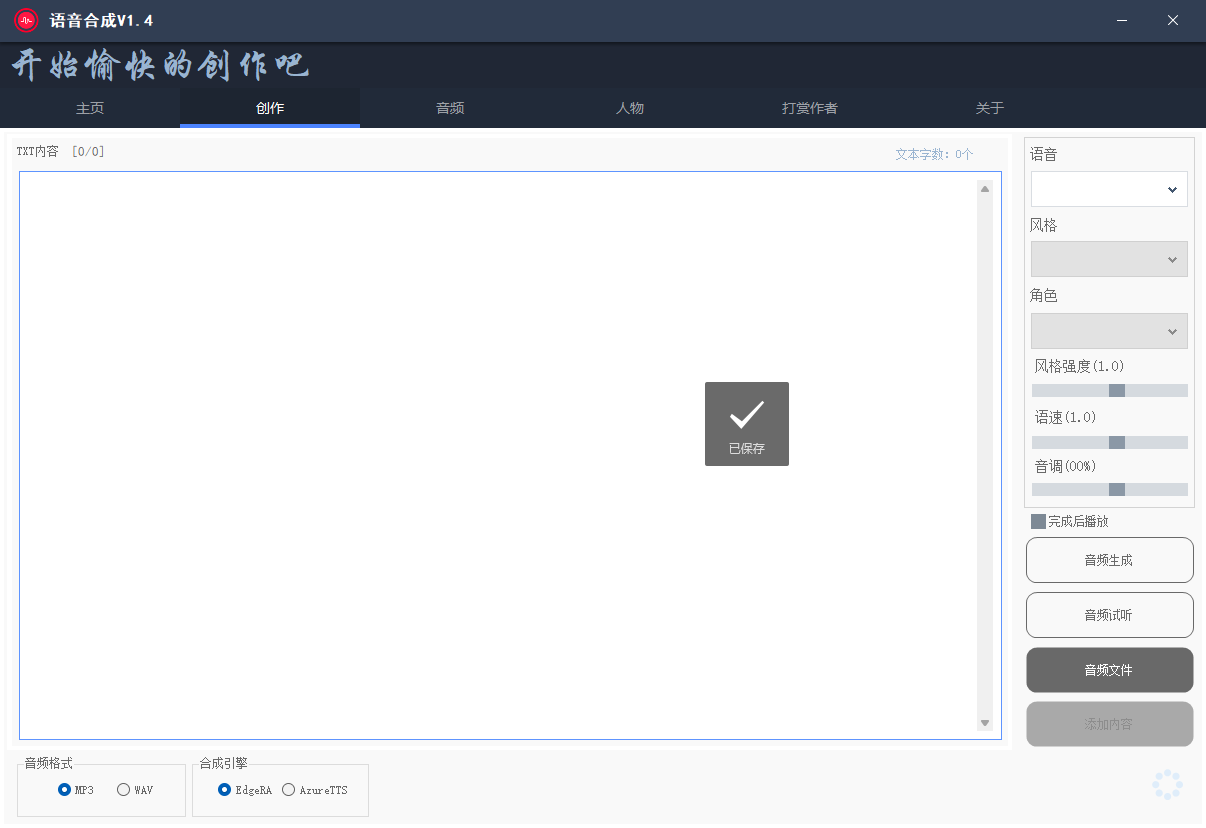
Task: Click the loading spinner icon
Action: [x=1167, y=785]
